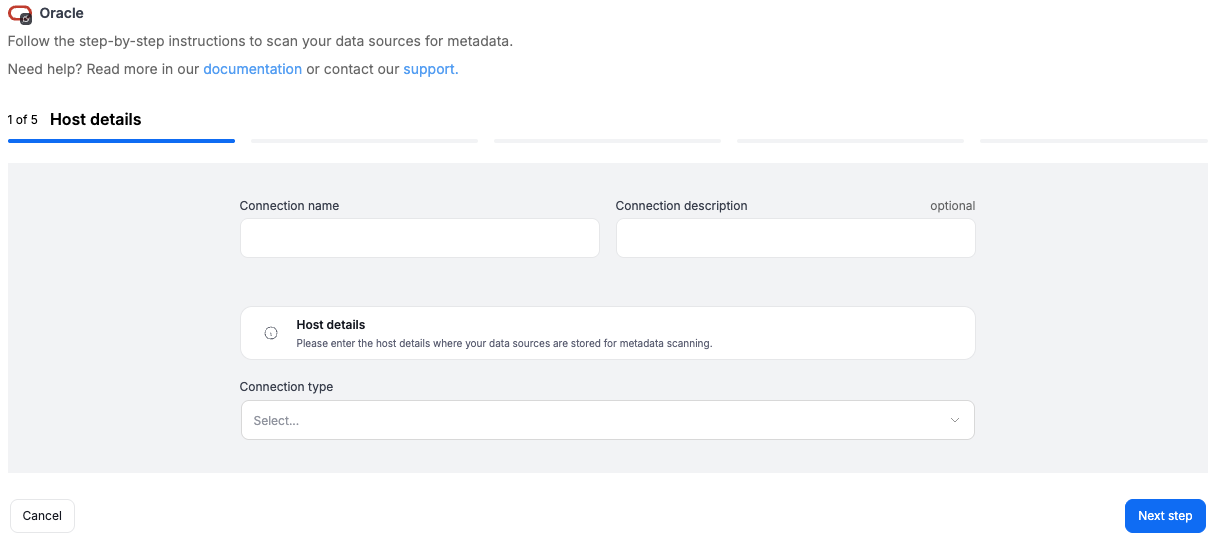The height and width of the screenshot is (547, 1217).
Task: Click the Next step button
Action: coord(1165,516)
